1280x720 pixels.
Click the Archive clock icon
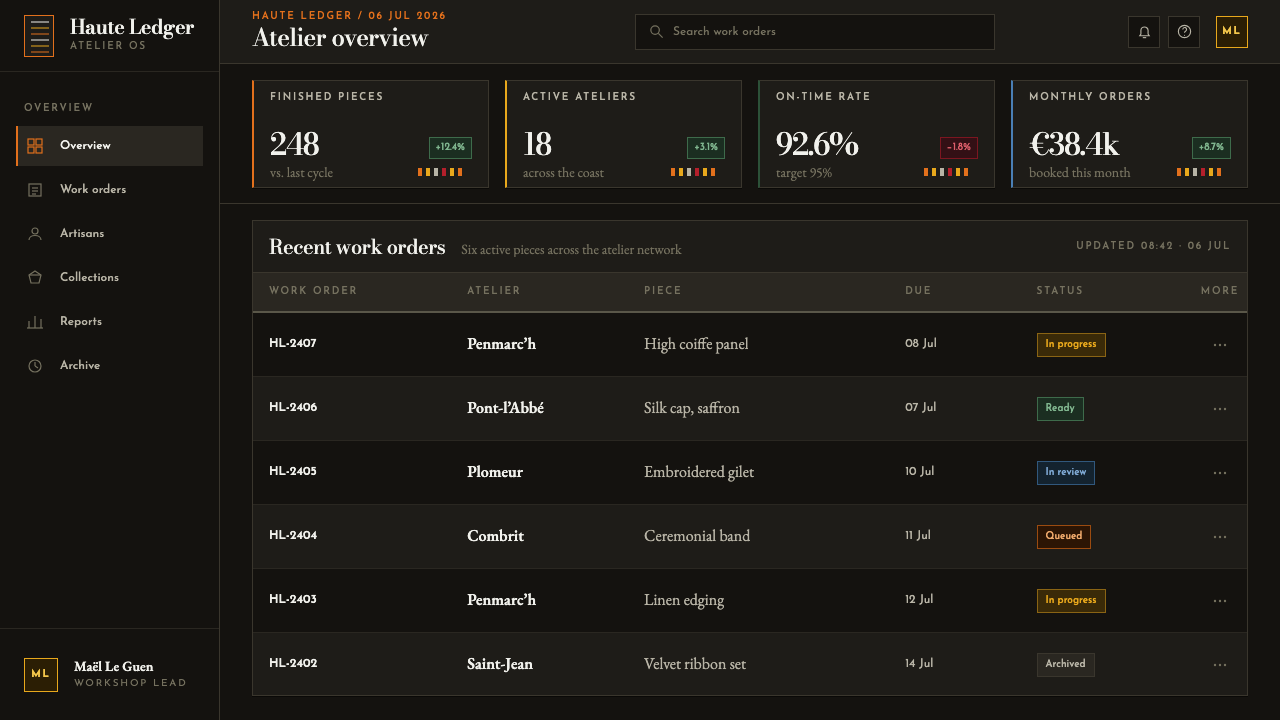point(35,366)
